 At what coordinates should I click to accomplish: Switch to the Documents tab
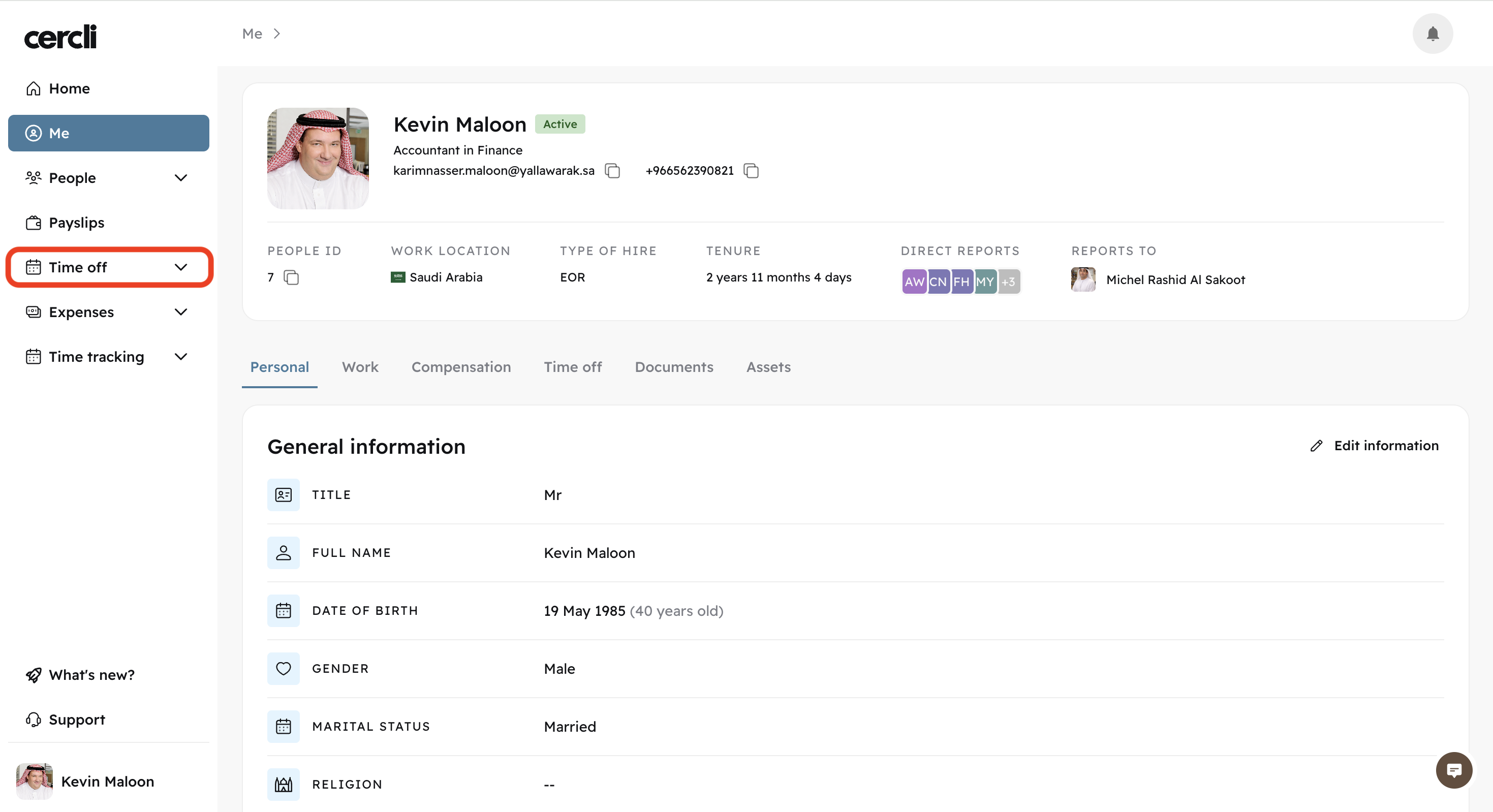(x=673, y=367)
